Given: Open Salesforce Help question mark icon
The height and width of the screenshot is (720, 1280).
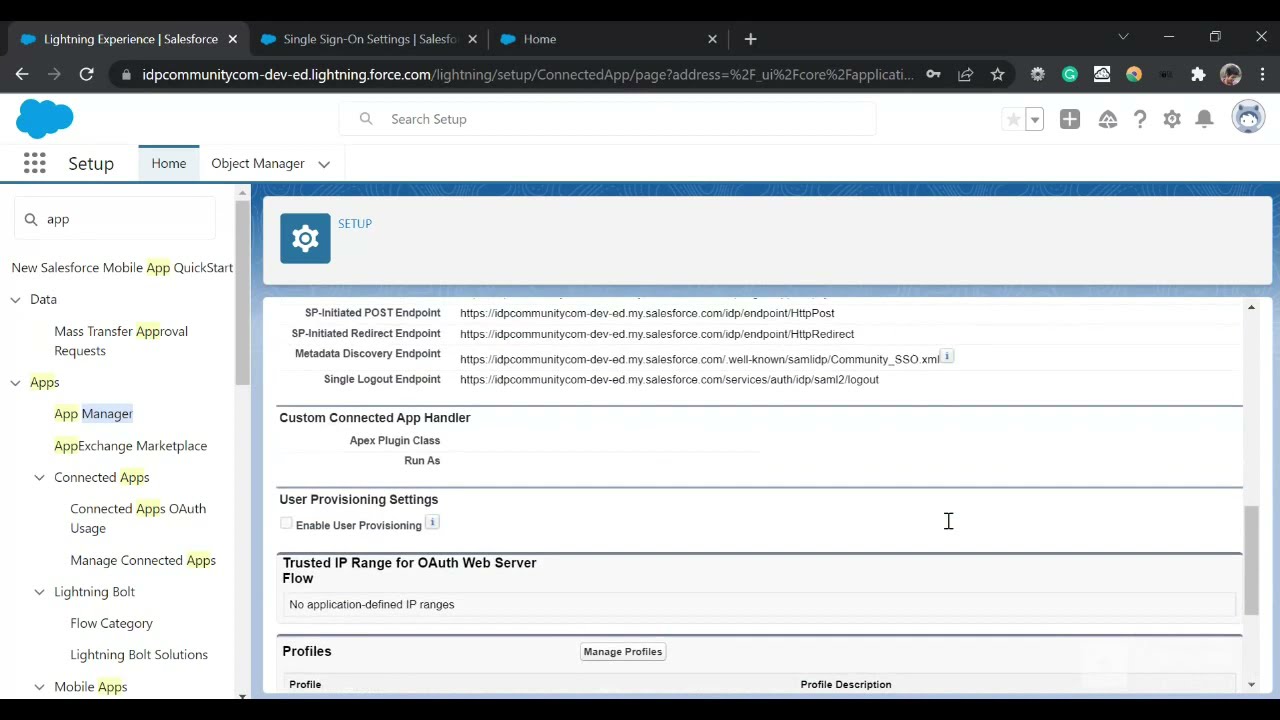Looking at the screenshot, I should pos(1140,119).
